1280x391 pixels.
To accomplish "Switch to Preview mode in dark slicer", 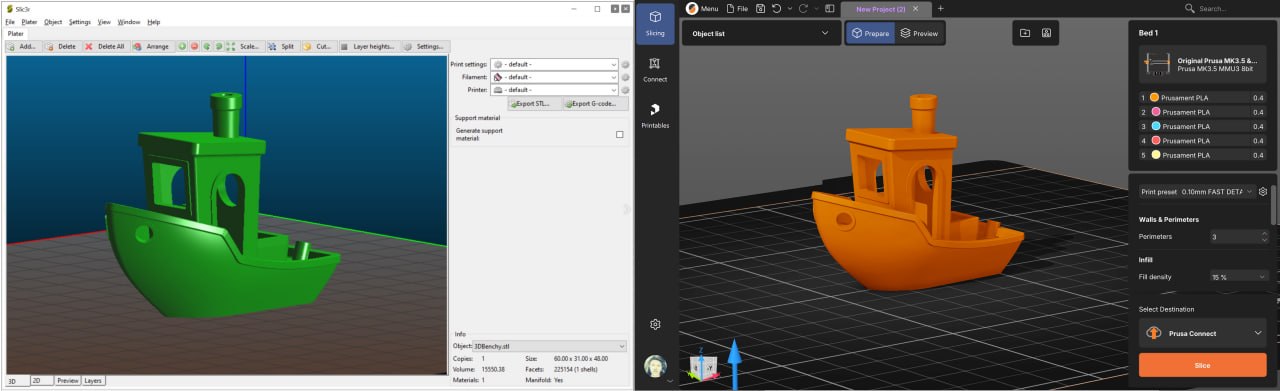I will (919, 33).
